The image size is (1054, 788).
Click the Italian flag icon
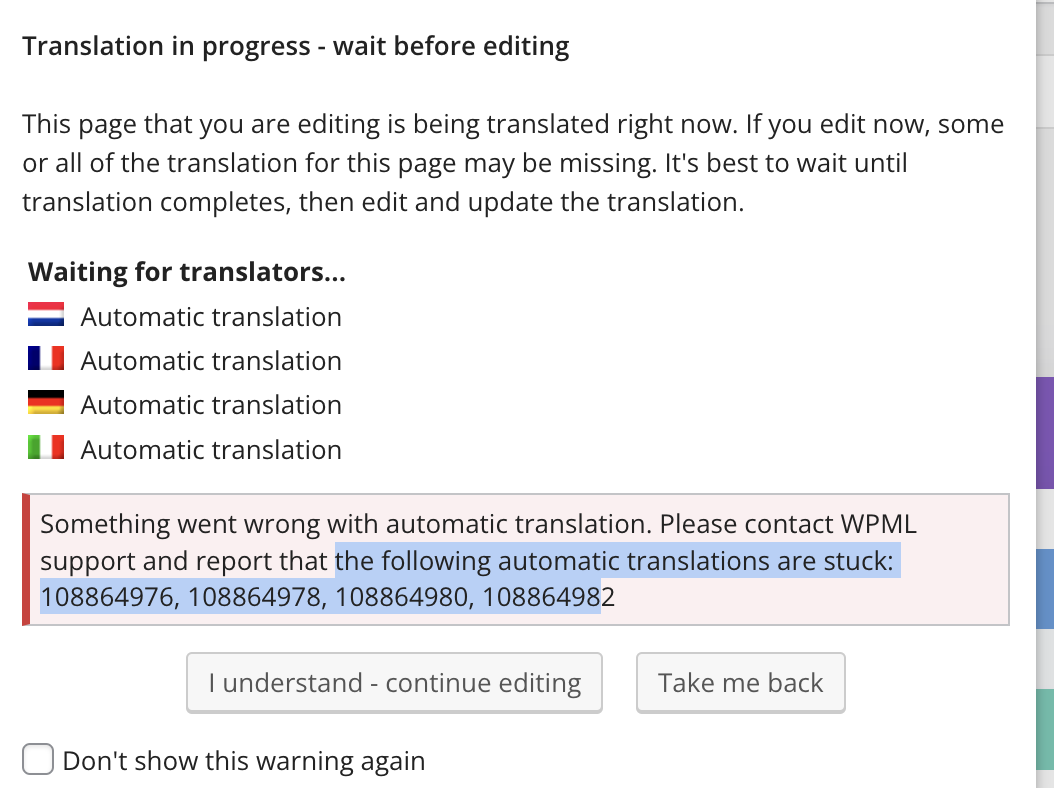[x=46, y=447]
